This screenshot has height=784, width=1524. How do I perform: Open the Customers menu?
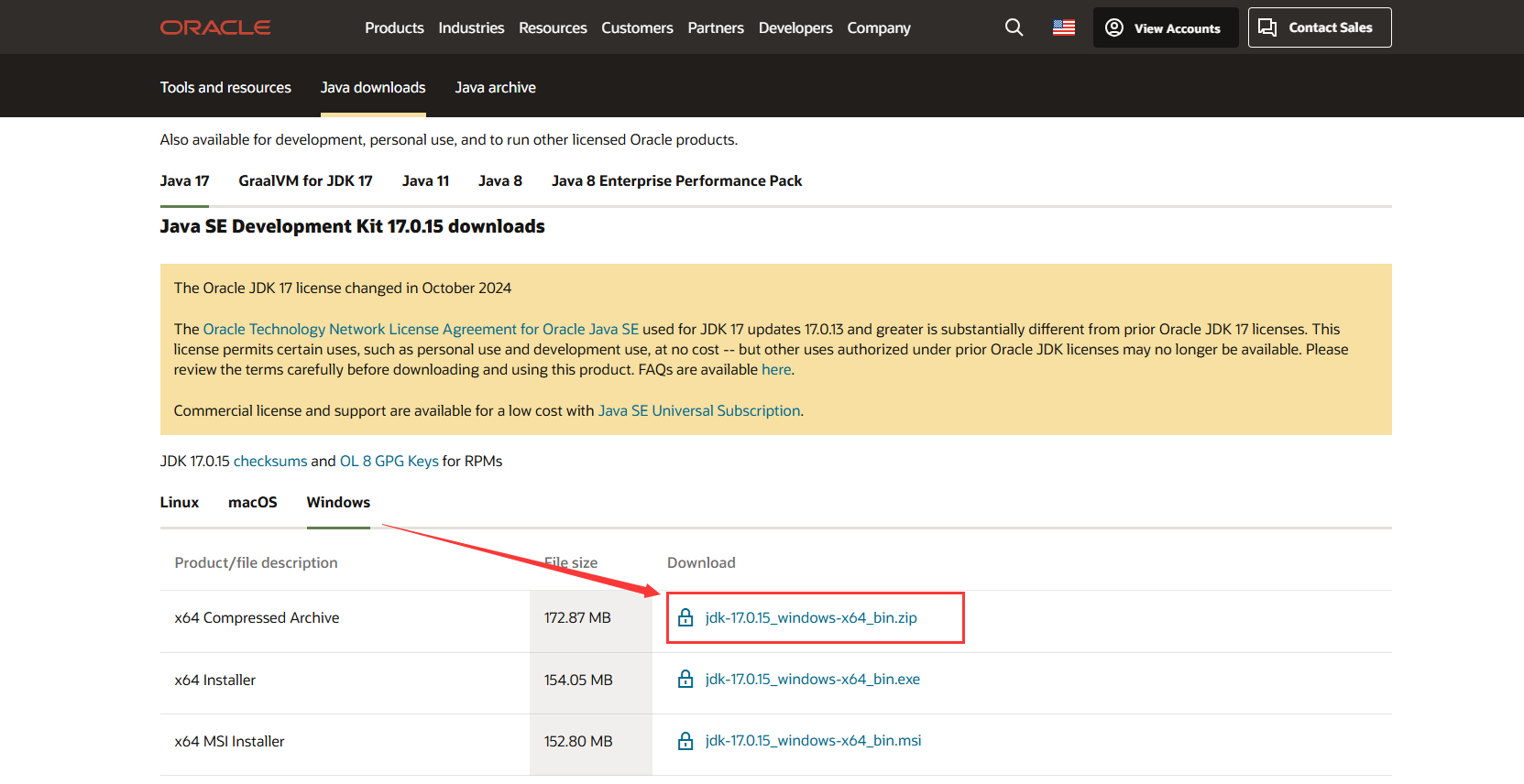tap(637, 27)
